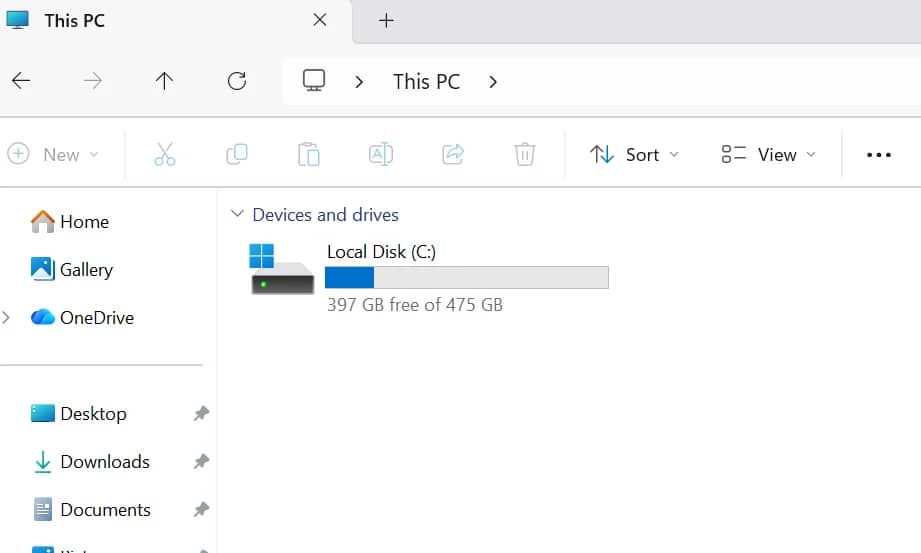921x553 pixels.
Task: Open the Sort dropdown menu
Action: click(x=634, y=155)
